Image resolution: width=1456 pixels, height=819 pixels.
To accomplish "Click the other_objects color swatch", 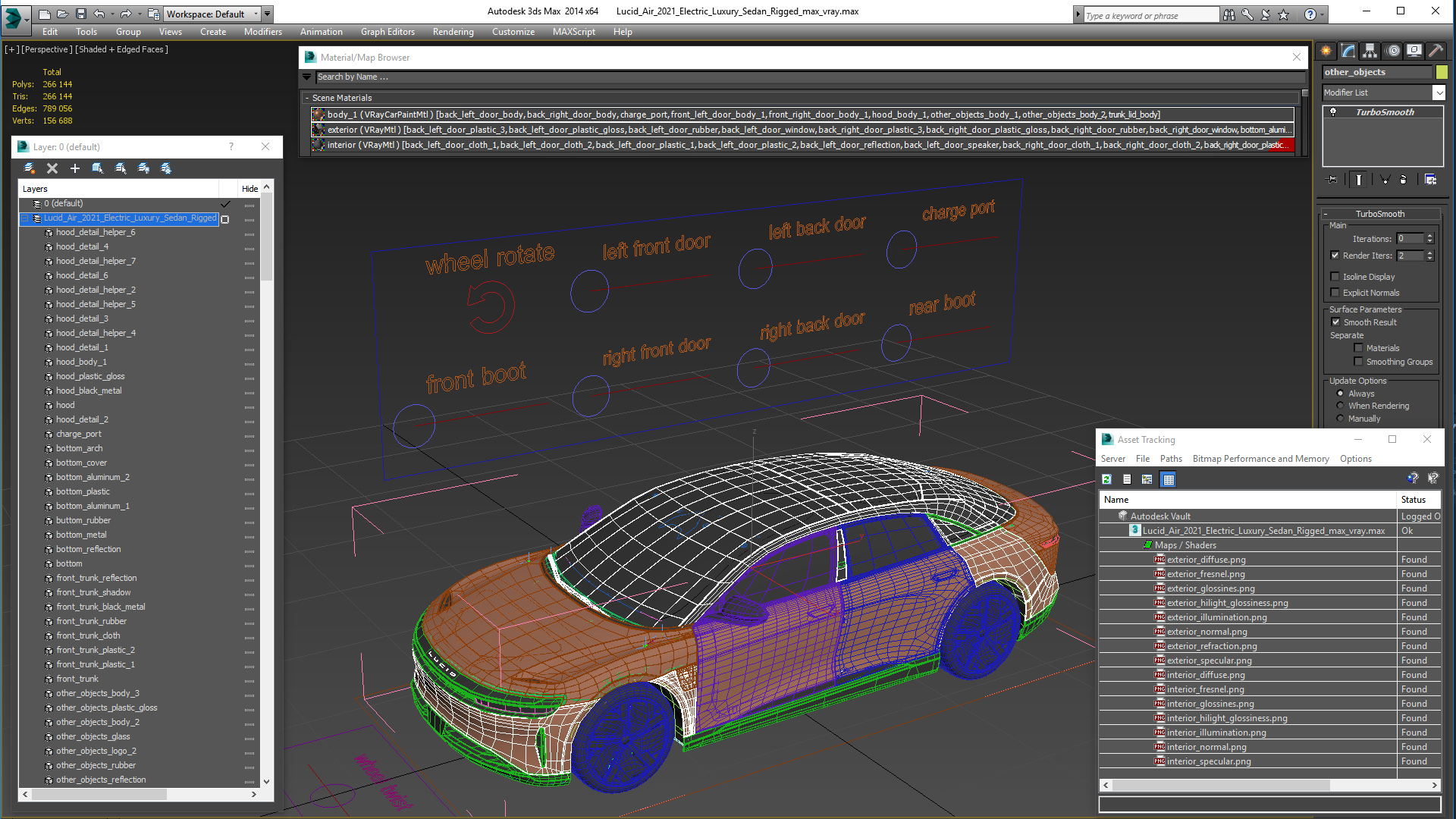I will (x=1442, y=72).
